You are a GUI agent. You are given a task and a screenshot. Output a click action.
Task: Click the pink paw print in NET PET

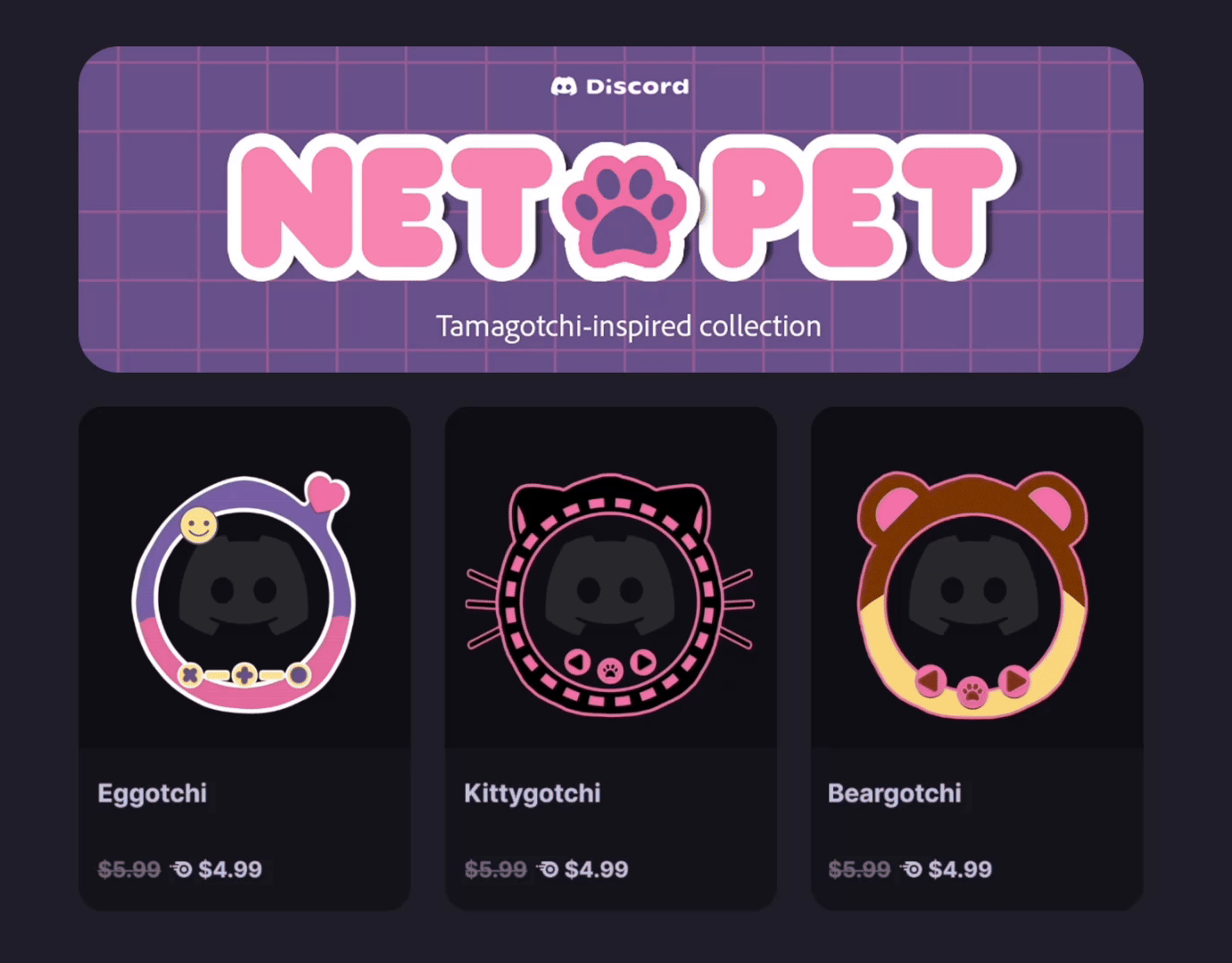coord(625,206)
